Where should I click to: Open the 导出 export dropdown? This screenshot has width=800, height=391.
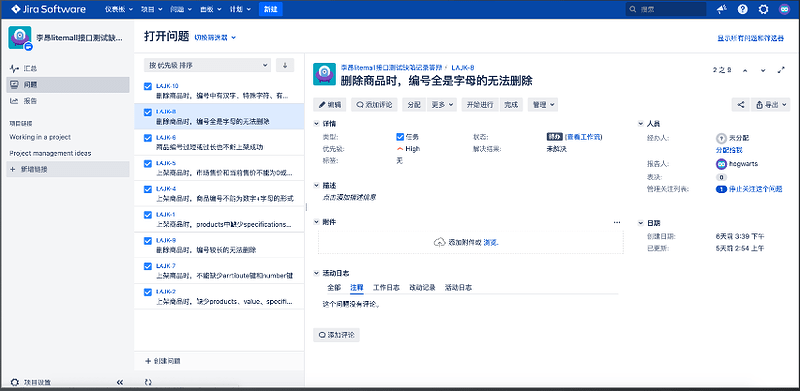(771, 105)
